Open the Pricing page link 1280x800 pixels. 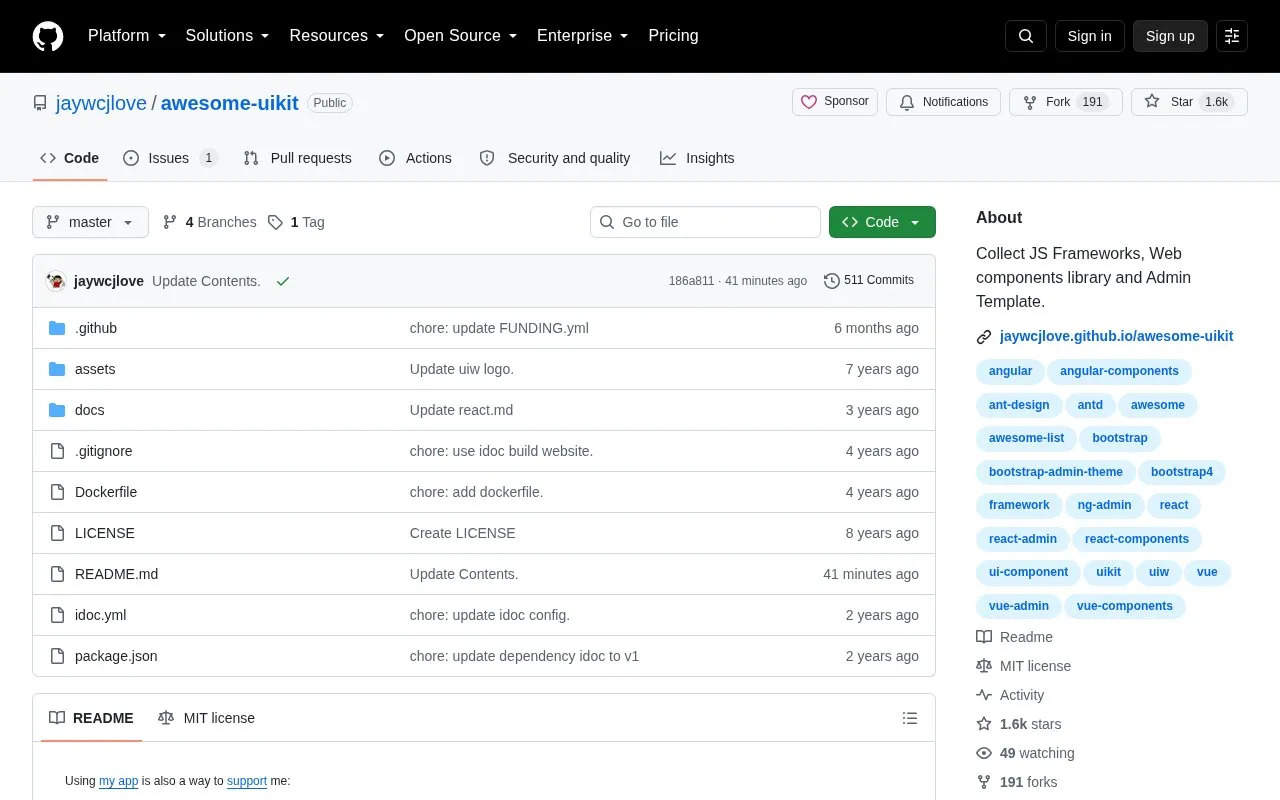[673, 36]
